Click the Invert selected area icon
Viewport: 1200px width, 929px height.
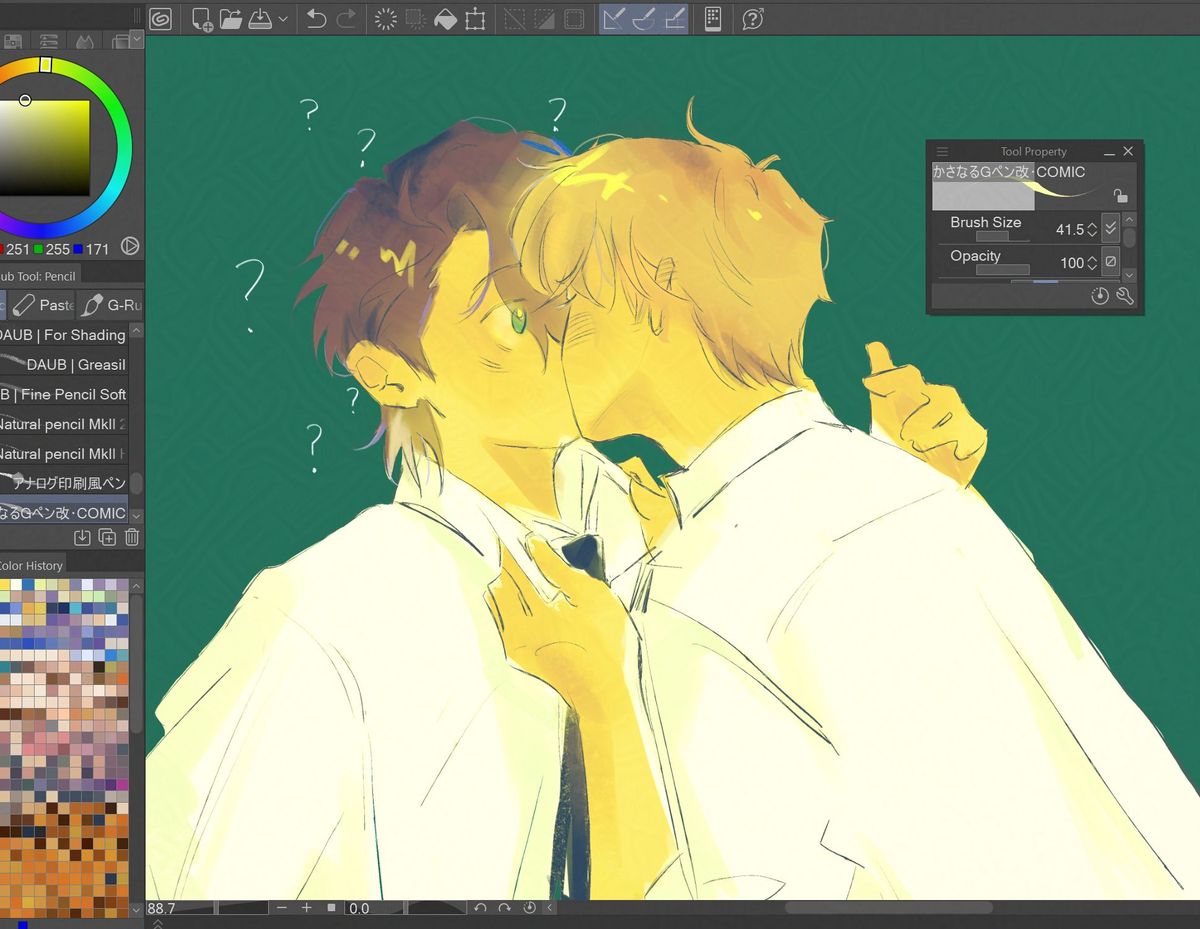544,18
